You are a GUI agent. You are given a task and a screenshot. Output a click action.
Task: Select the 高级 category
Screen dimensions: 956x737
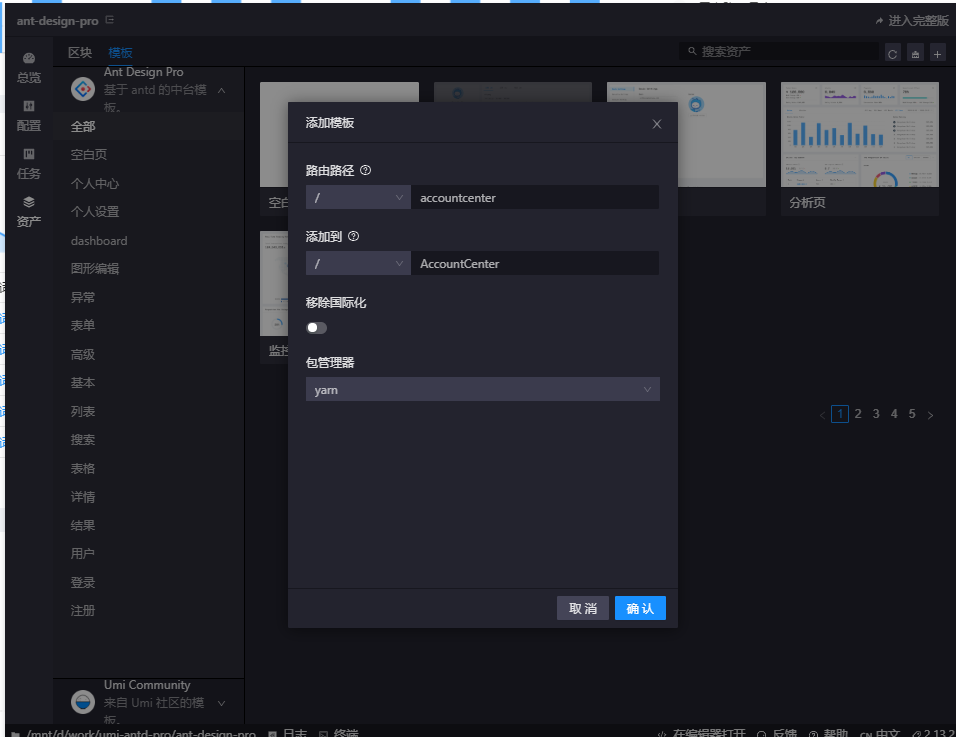[149, 354]
